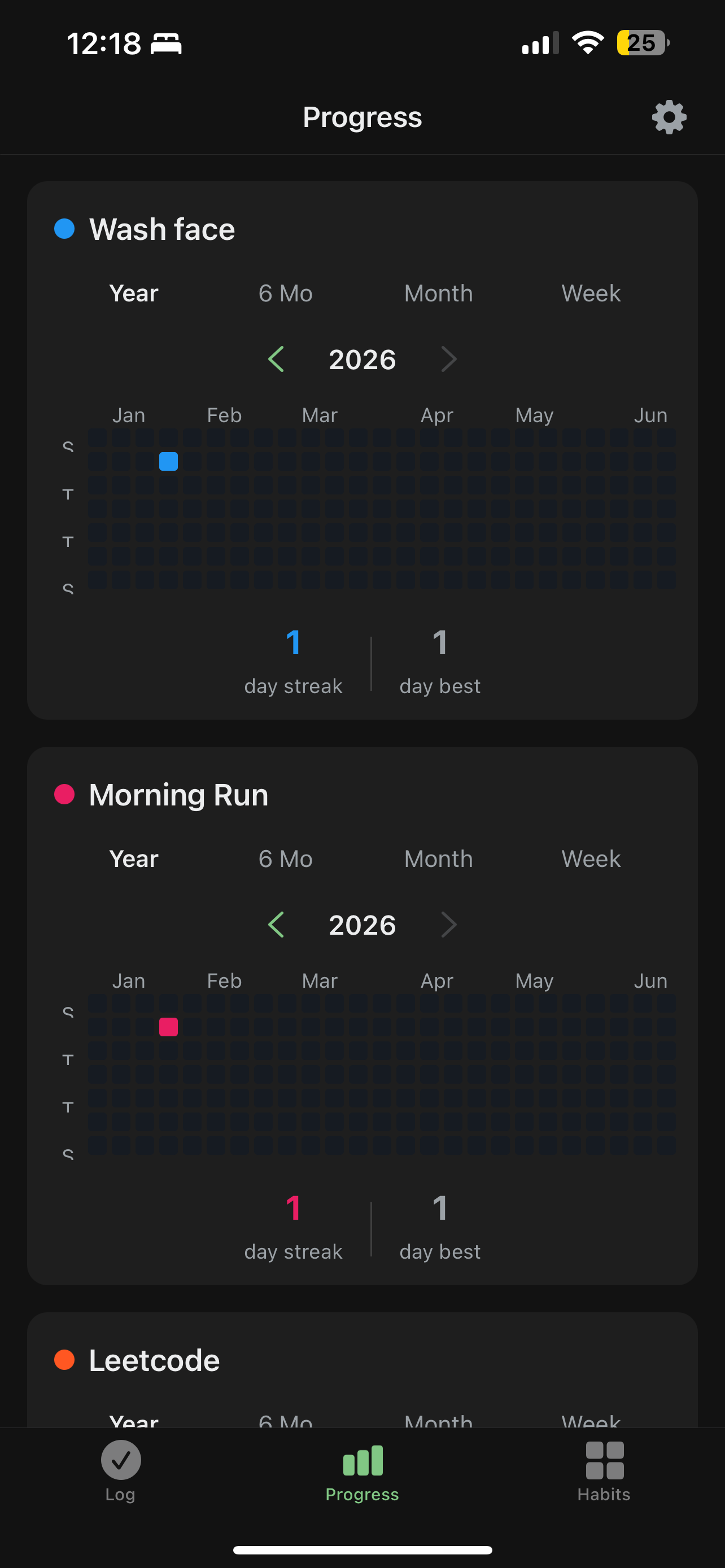Switch Morning Run to Month view
Image resolution: width=725 pixels, height=1568 pixels.
438,859
